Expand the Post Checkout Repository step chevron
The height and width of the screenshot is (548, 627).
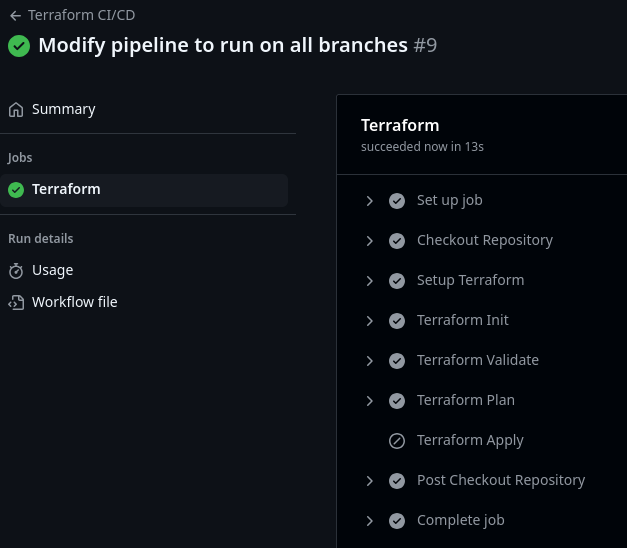[x=369, y=481]
